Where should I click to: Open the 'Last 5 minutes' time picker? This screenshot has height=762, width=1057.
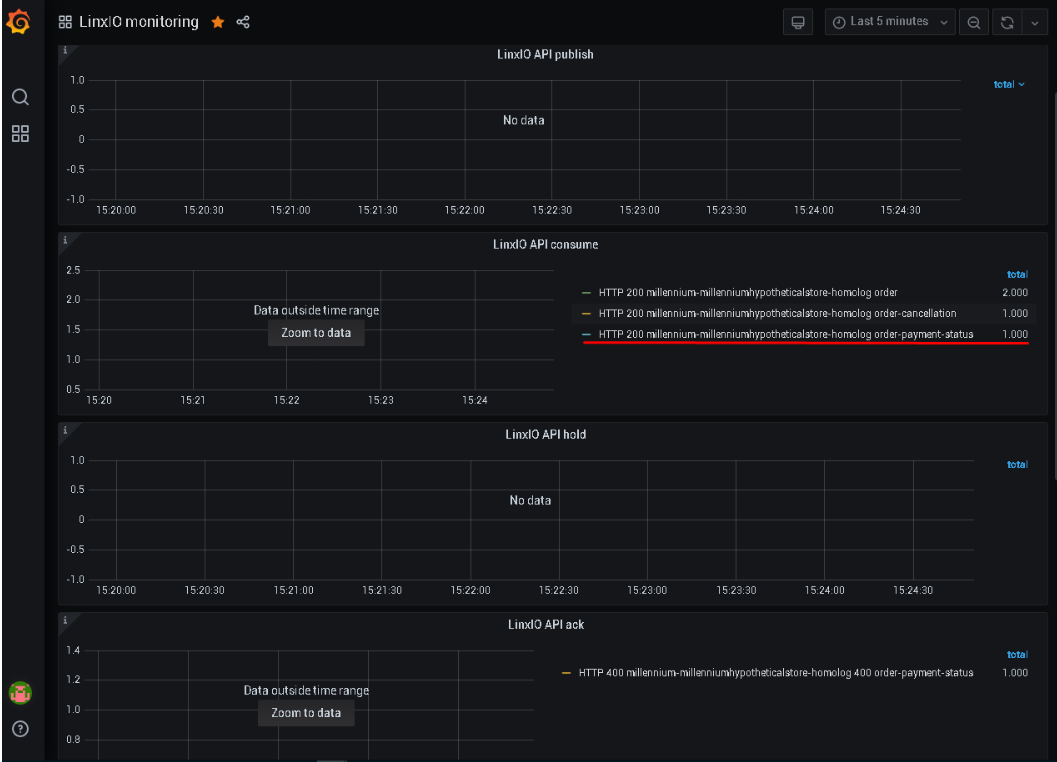coord(890,22)
